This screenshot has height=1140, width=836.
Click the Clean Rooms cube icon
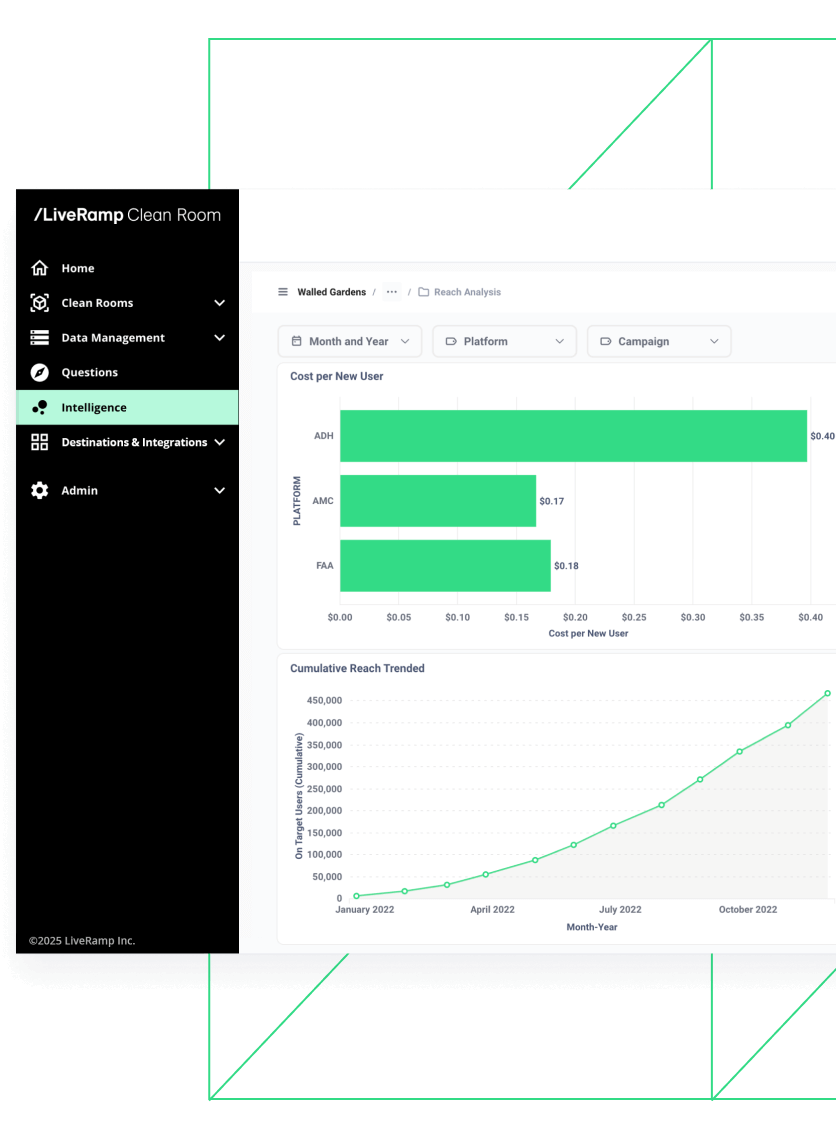click(39, 303)
